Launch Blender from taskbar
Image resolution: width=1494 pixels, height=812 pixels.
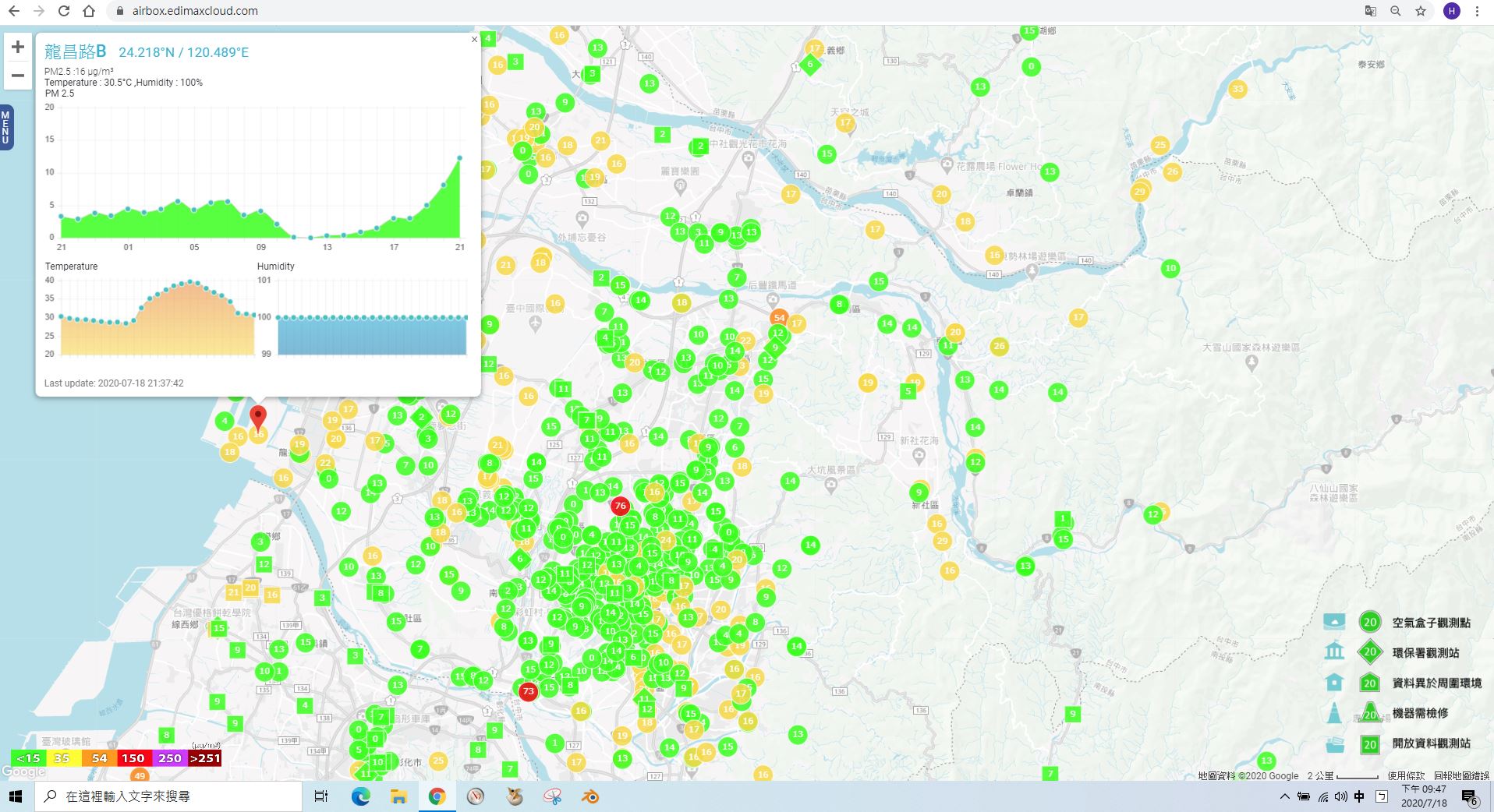(x=590, y=796)
